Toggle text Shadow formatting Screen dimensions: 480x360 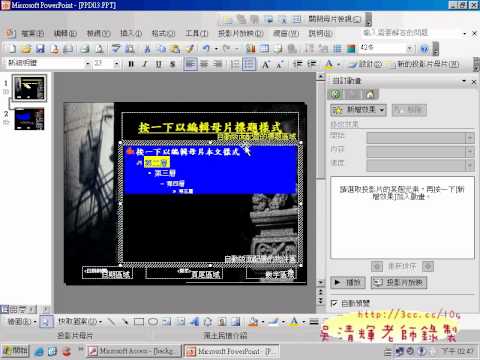click(172, 64)
